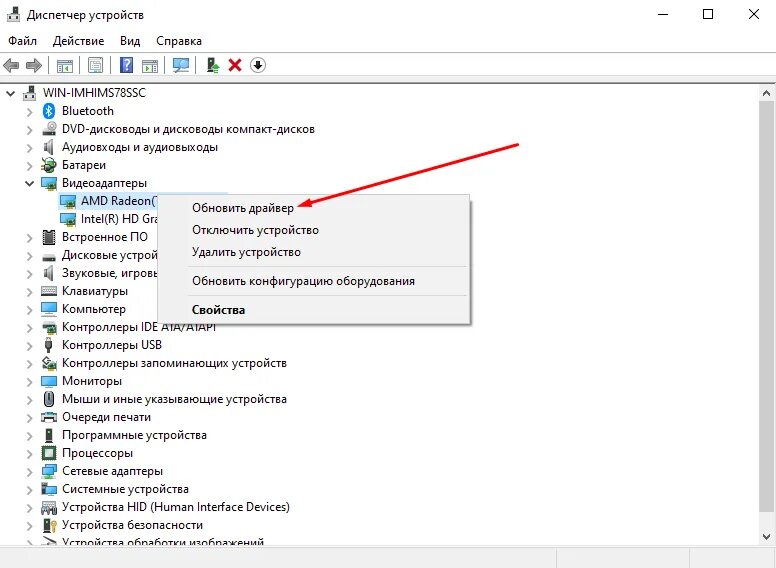Image resolution: width=776 pixels, height=568 pixels.
Task: Click the scrollbar down arrow
Action: click(767, 536)
